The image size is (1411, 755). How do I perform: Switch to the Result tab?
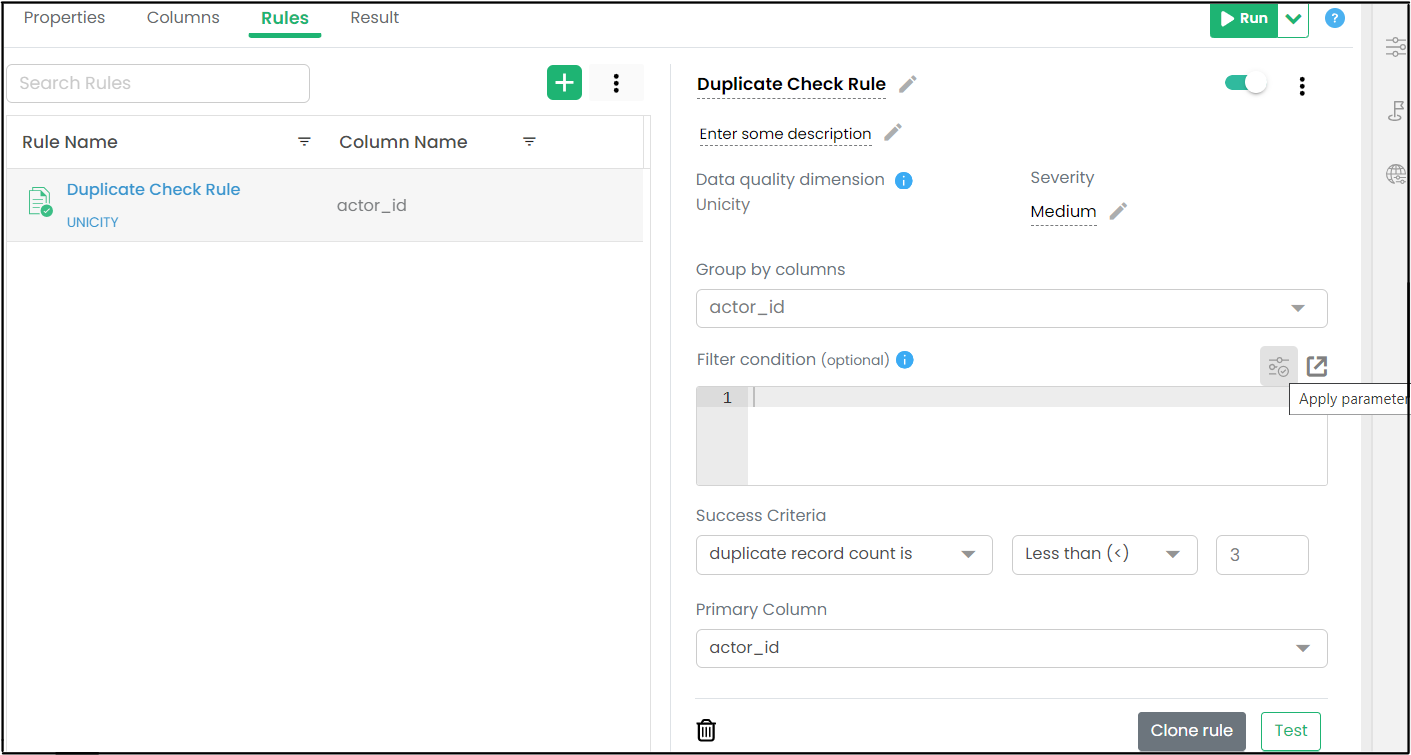[x=375, y=18]
